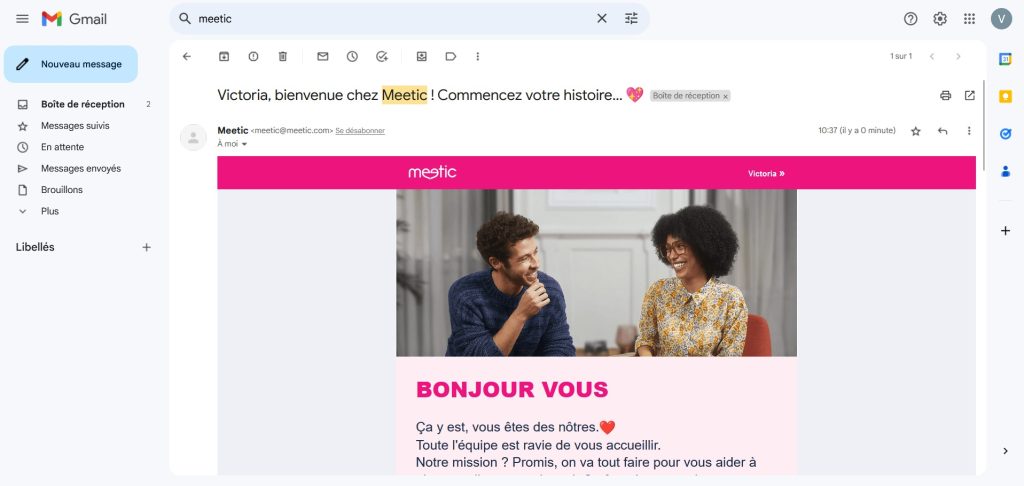The height and width of the screenshot is (486, 1024).
Task: Toggle the main menu hamburger
Action: coord(22,19)
